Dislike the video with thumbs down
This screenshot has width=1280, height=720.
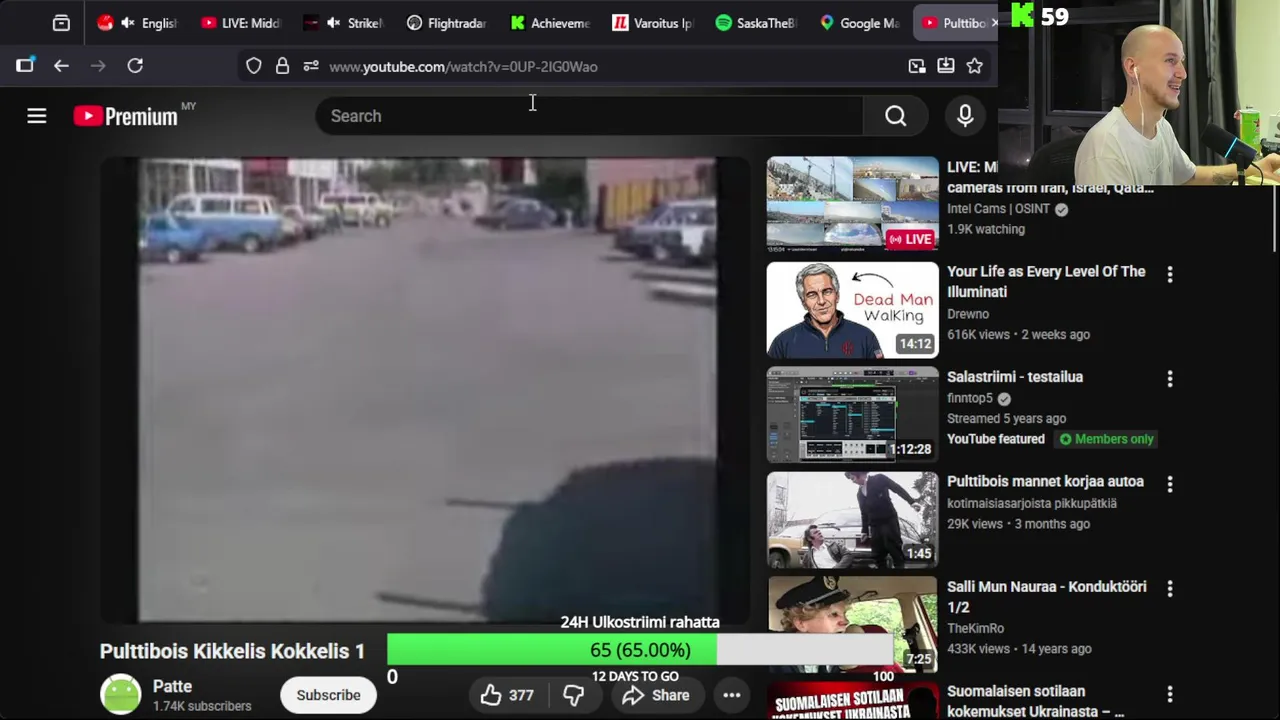573,695
